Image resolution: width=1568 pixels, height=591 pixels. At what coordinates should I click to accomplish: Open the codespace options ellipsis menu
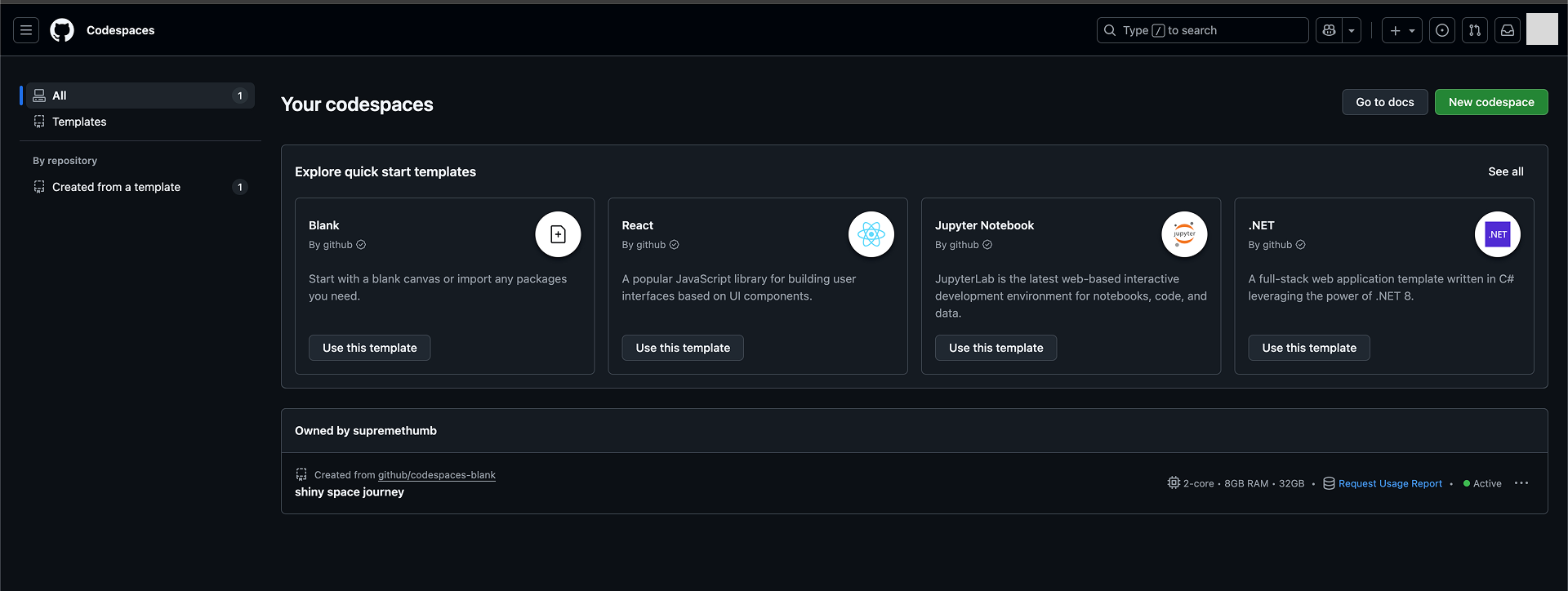(1521, 483)
